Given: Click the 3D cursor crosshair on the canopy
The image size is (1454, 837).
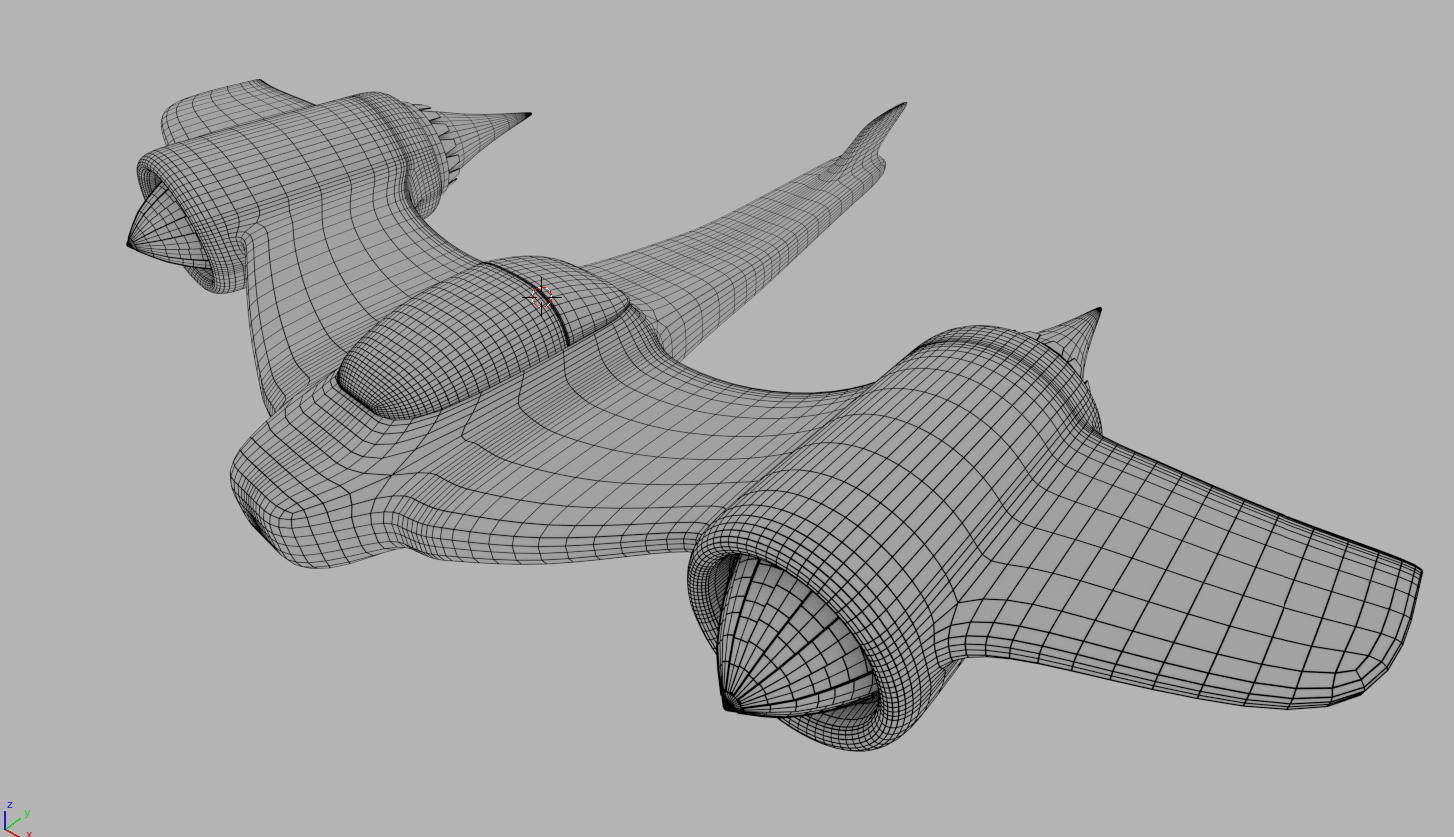Looking at the screenshot, I should [542, 296].
